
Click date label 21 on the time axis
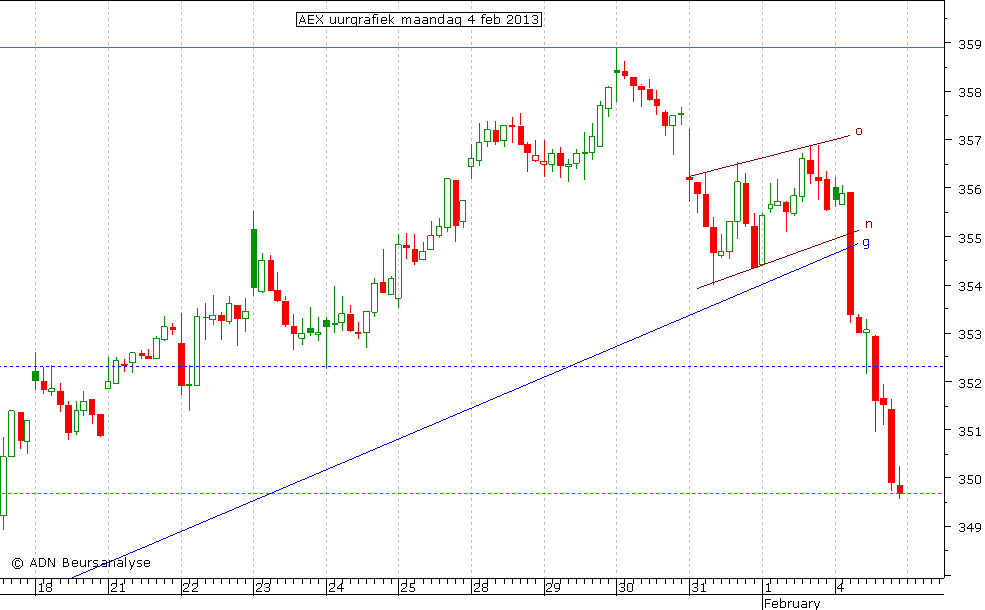(x=117, y=588)
